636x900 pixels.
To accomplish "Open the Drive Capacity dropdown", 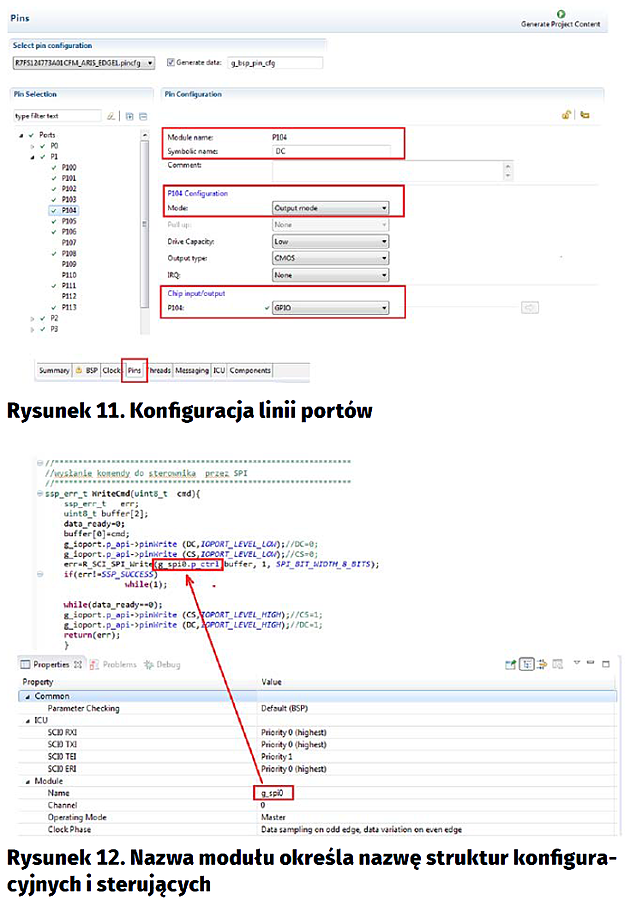I will pyautogui.click(x=330, y=241).
